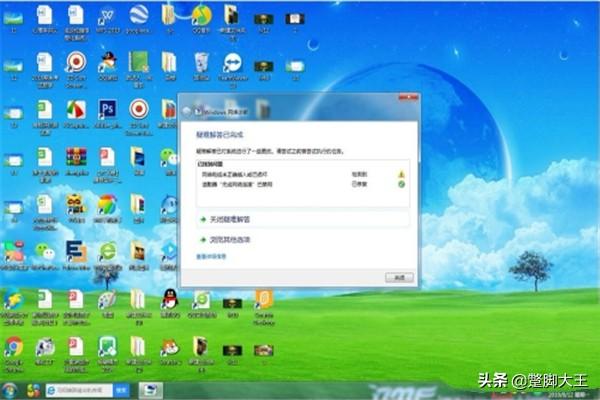Click the Windows Start orb
Image resolution: width=600 pixels, height=400 pixels.
[10, 390]
